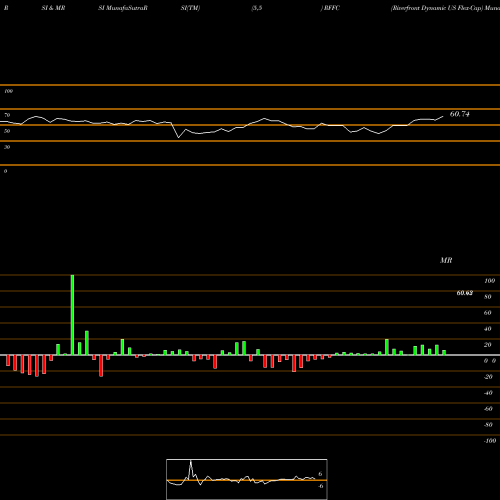Click the RSI axis label 30
The width and height of the screenshot is (500, 500).
click(x=7, y=147)
